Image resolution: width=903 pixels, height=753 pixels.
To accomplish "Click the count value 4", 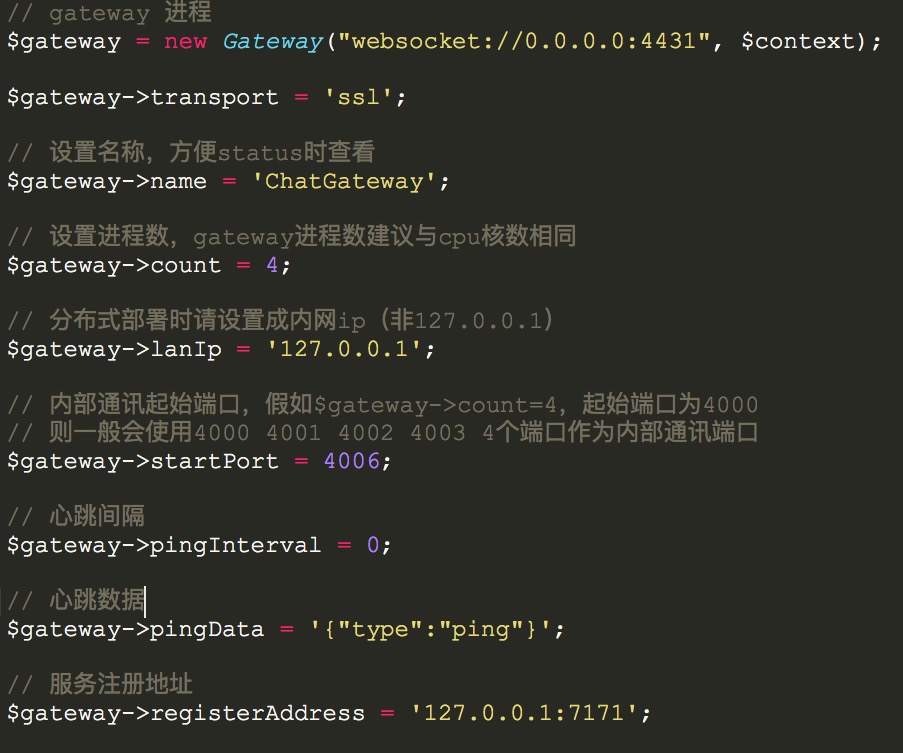I will tap(272, 265).
